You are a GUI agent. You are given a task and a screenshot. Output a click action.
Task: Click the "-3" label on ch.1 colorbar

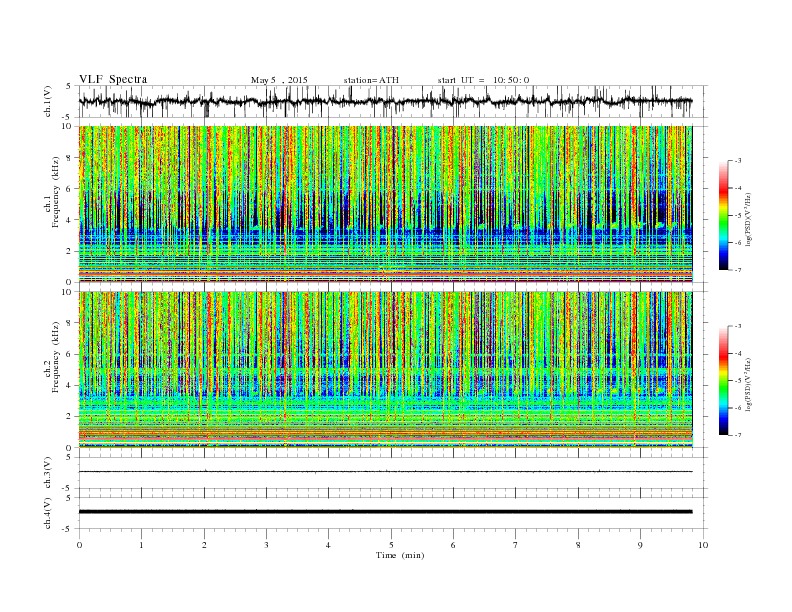click(738, 161)
